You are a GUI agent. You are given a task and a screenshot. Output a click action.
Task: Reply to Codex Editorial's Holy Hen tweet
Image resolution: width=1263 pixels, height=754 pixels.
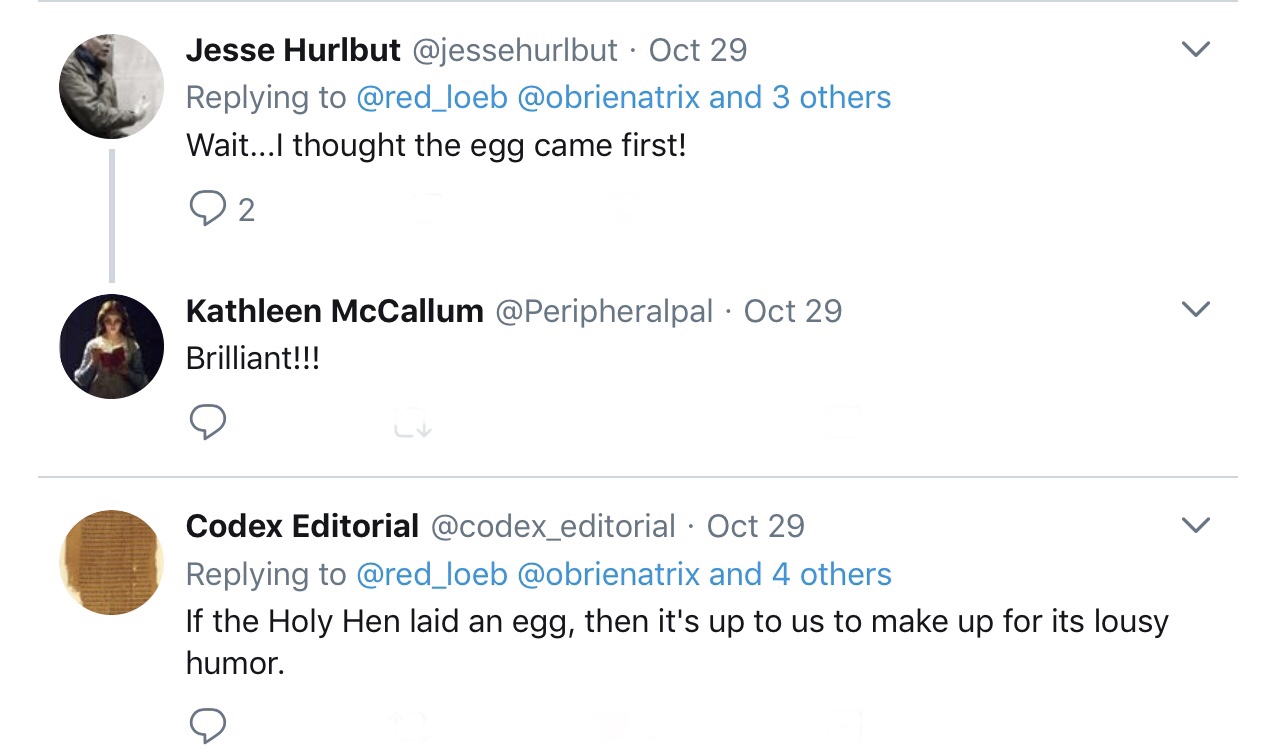208,727
